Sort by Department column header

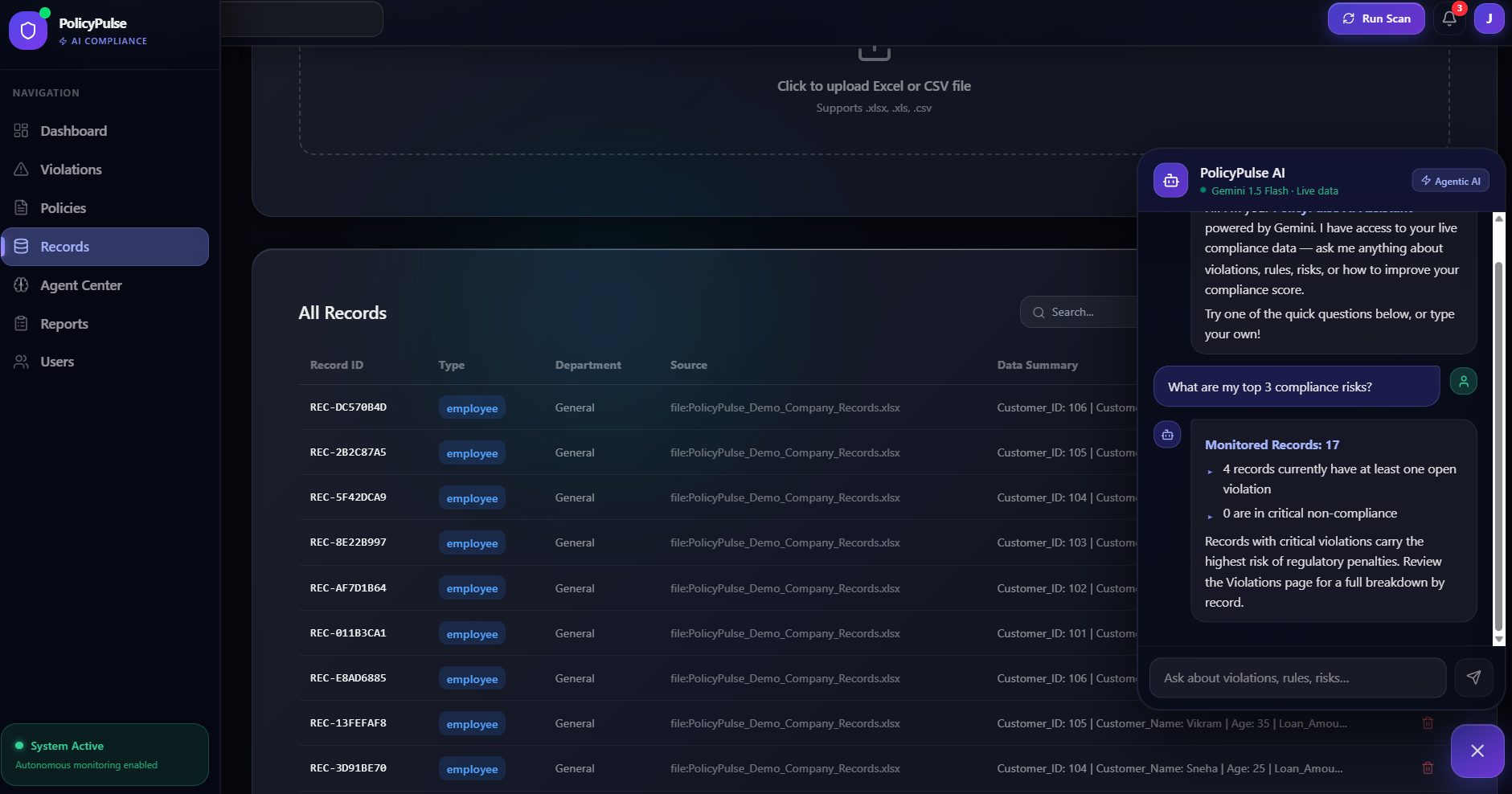[x=588, y=365]
